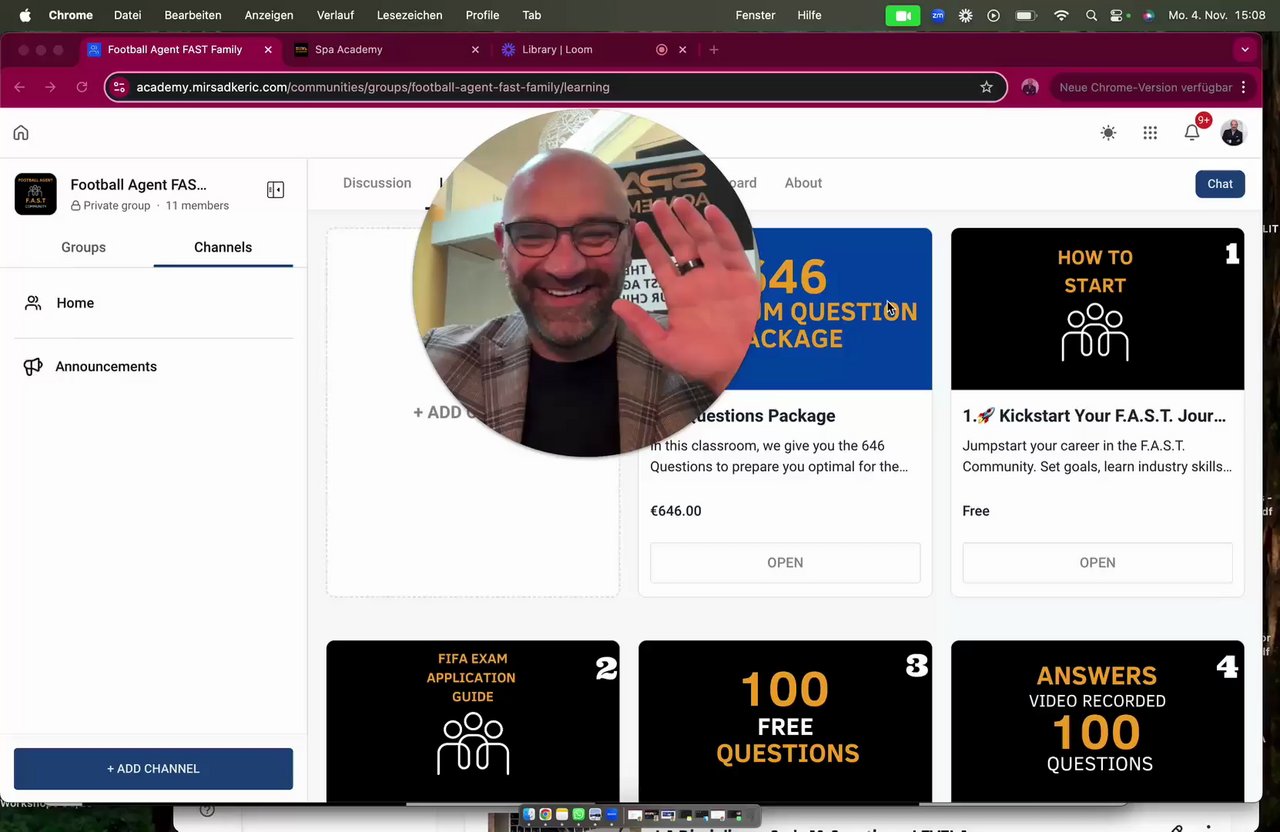Close the Football Agent FAST Family tab
The height and width of the screenshot is (832, 1280).
click(x=266, y=49)
